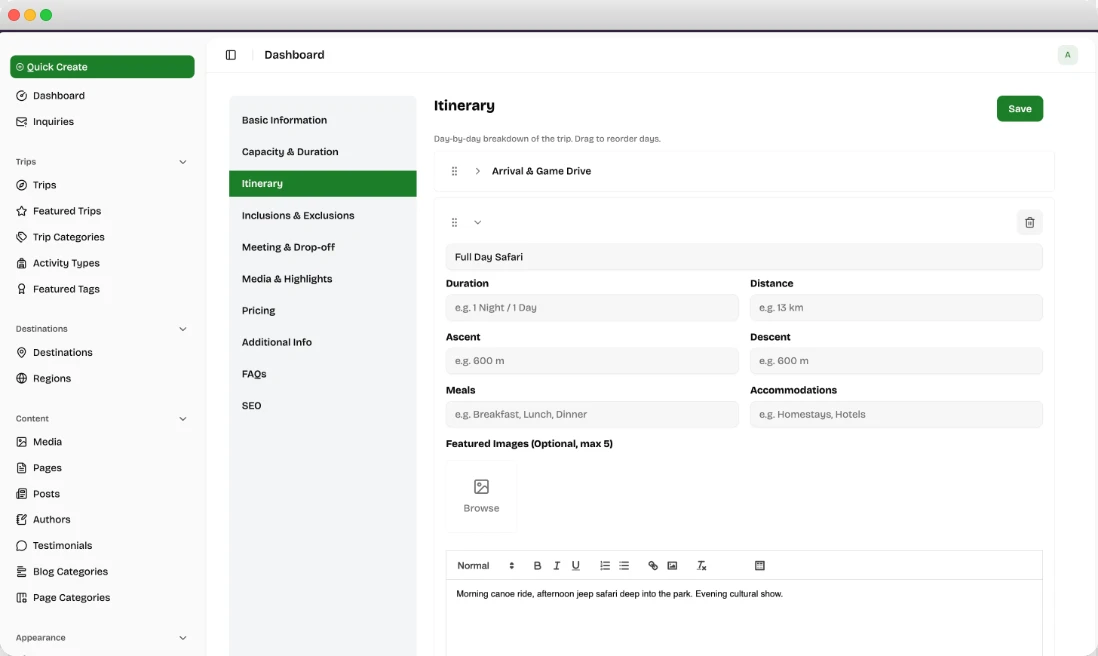Switch to Media & Highlights tab
Image resolution: width=1098 pixels, height=656 pixels.
pyautogui.click(x=323, y=279)
